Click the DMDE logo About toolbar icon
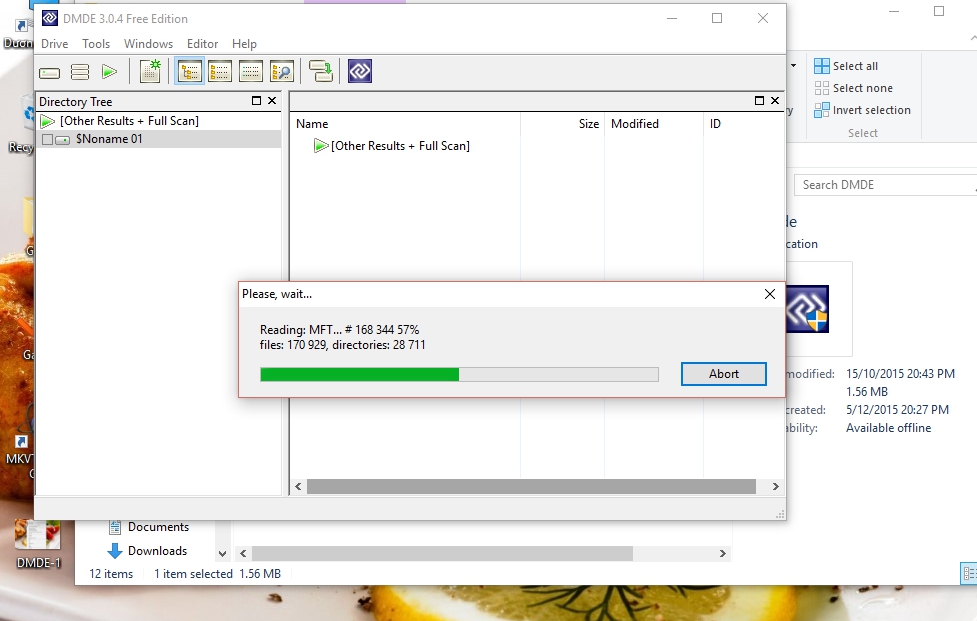 360,72
